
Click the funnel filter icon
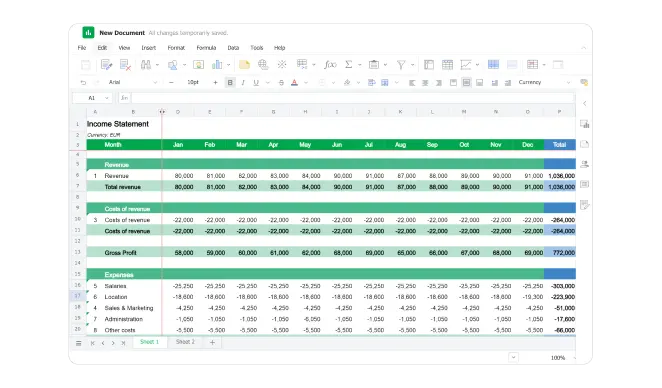401,65
